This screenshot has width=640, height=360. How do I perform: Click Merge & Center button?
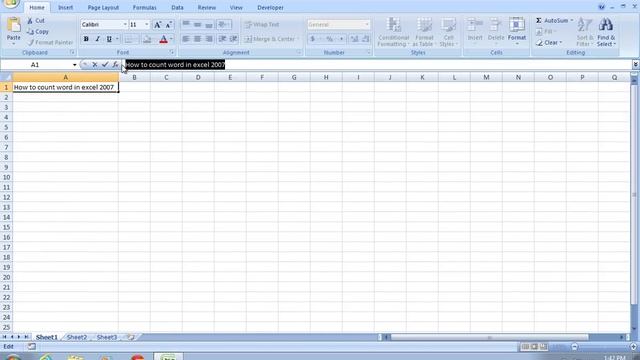click(271, 39)
